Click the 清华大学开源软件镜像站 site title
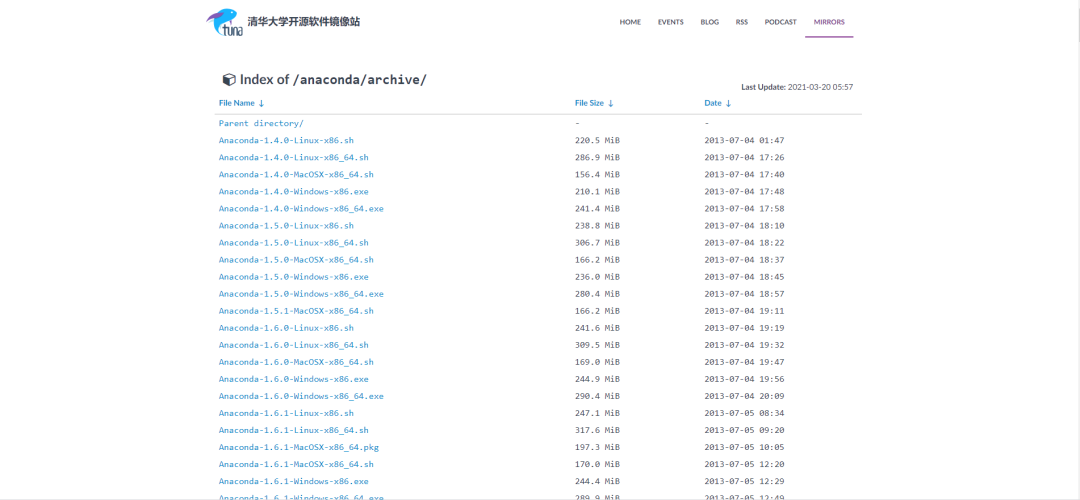Screen dimensions: 1080x500 (304, 21)
